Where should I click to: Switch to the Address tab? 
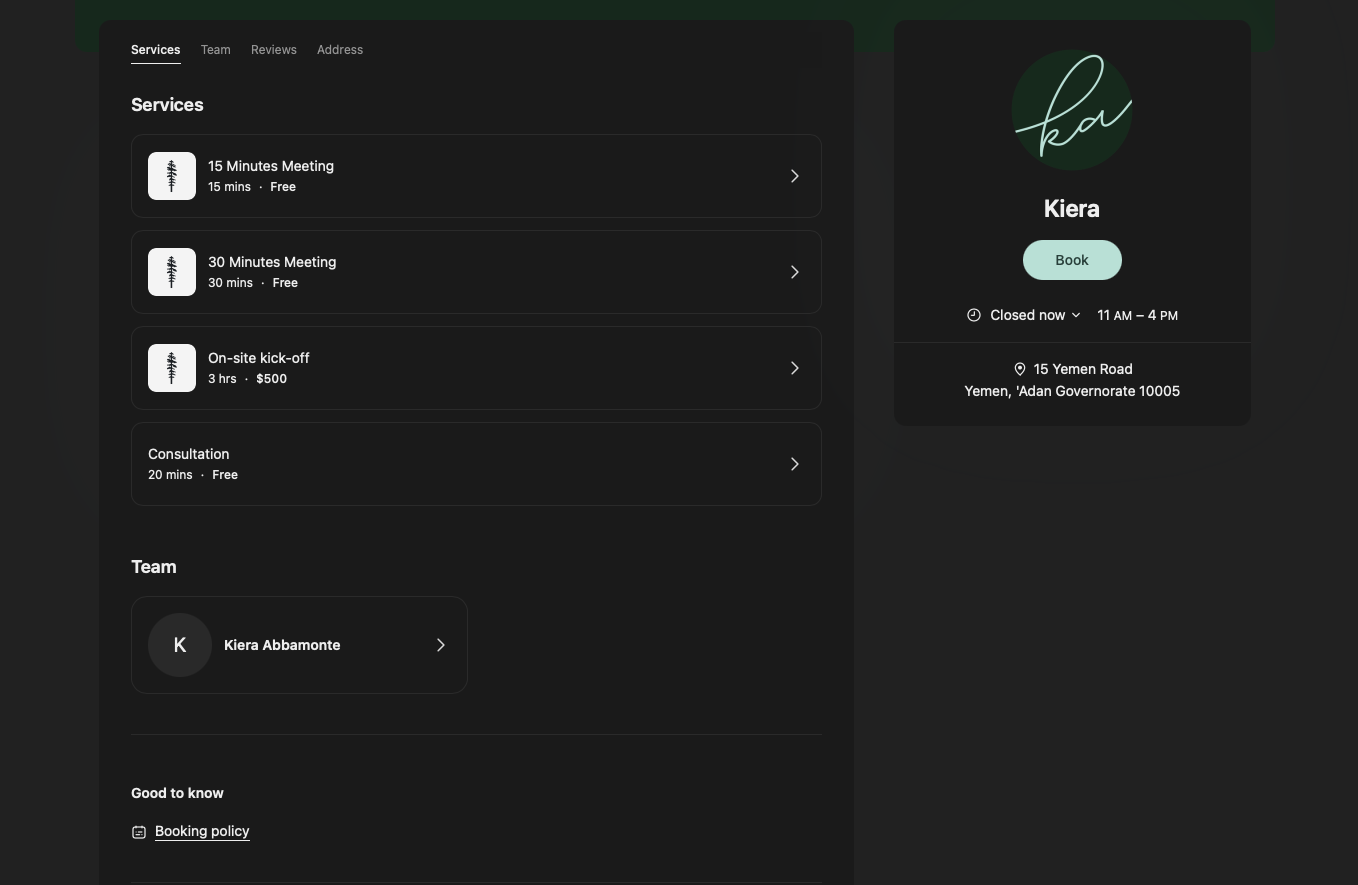pyautogui.click(x=340, y=49)
